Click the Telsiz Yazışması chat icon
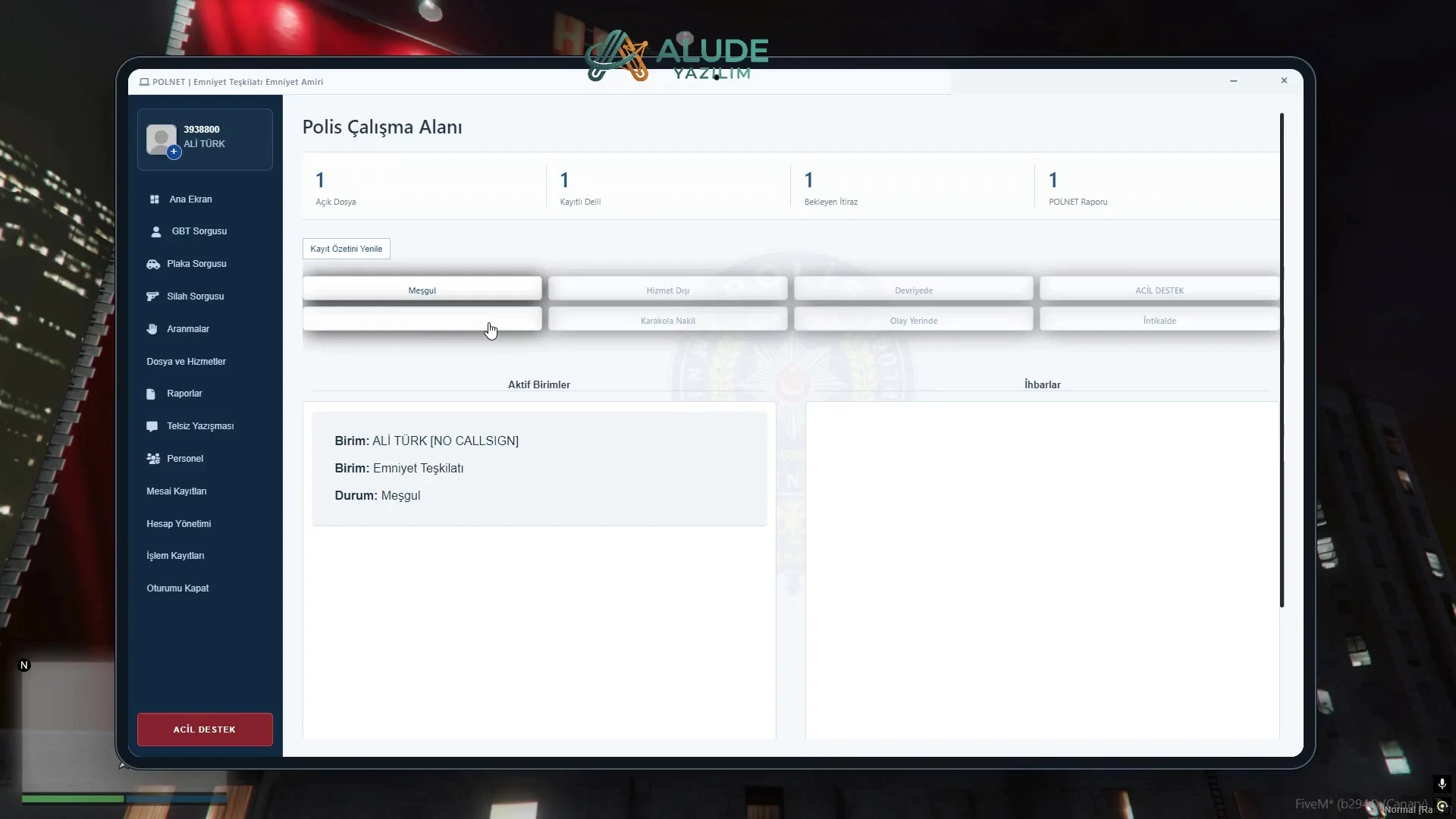This screenshot has width=1456, height=819. point(152,426)
